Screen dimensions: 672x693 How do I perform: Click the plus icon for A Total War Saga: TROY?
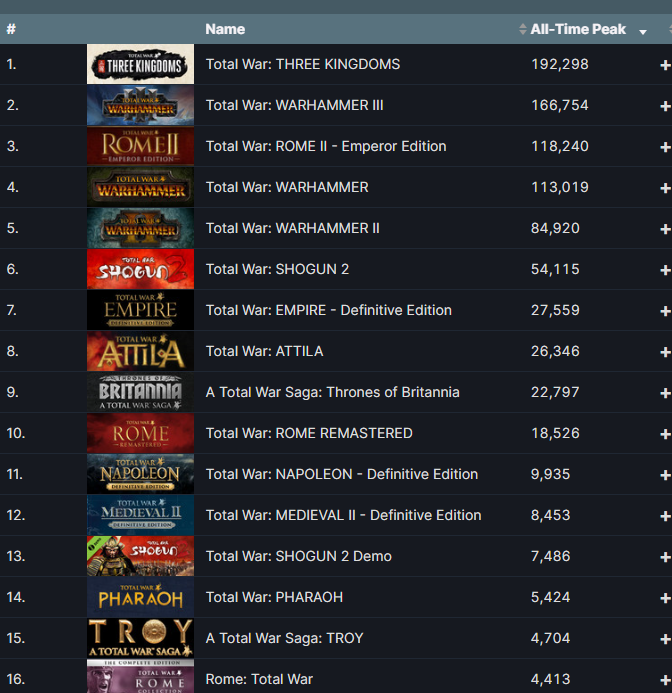pyautogui.click(x=666, y=640)
